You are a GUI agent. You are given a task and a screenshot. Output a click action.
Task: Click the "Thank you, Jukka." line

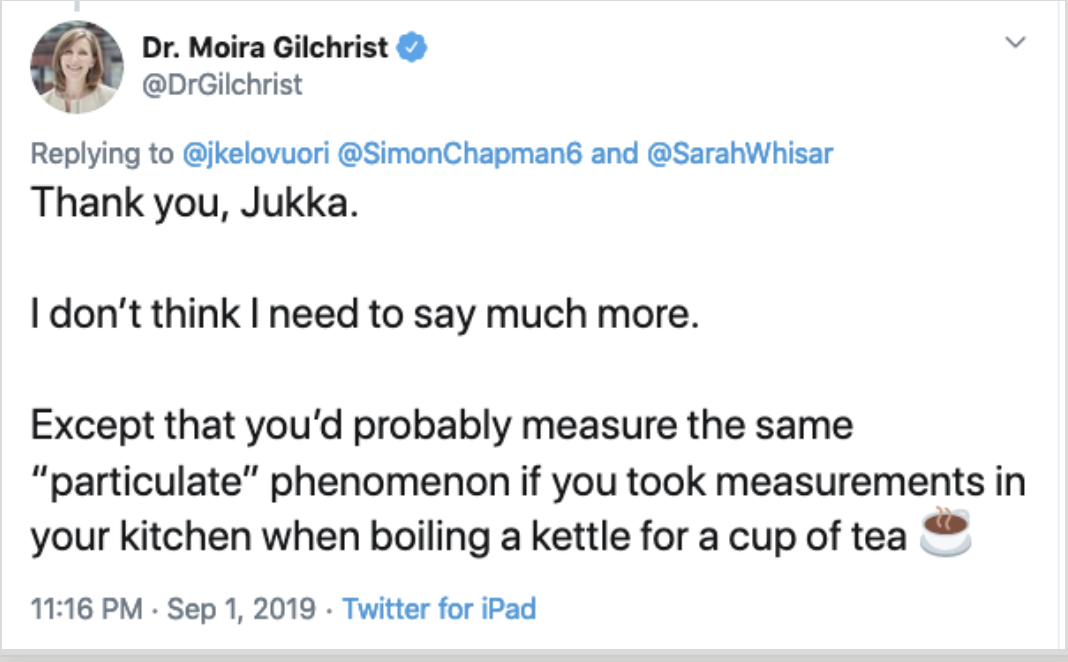point(193,204)
